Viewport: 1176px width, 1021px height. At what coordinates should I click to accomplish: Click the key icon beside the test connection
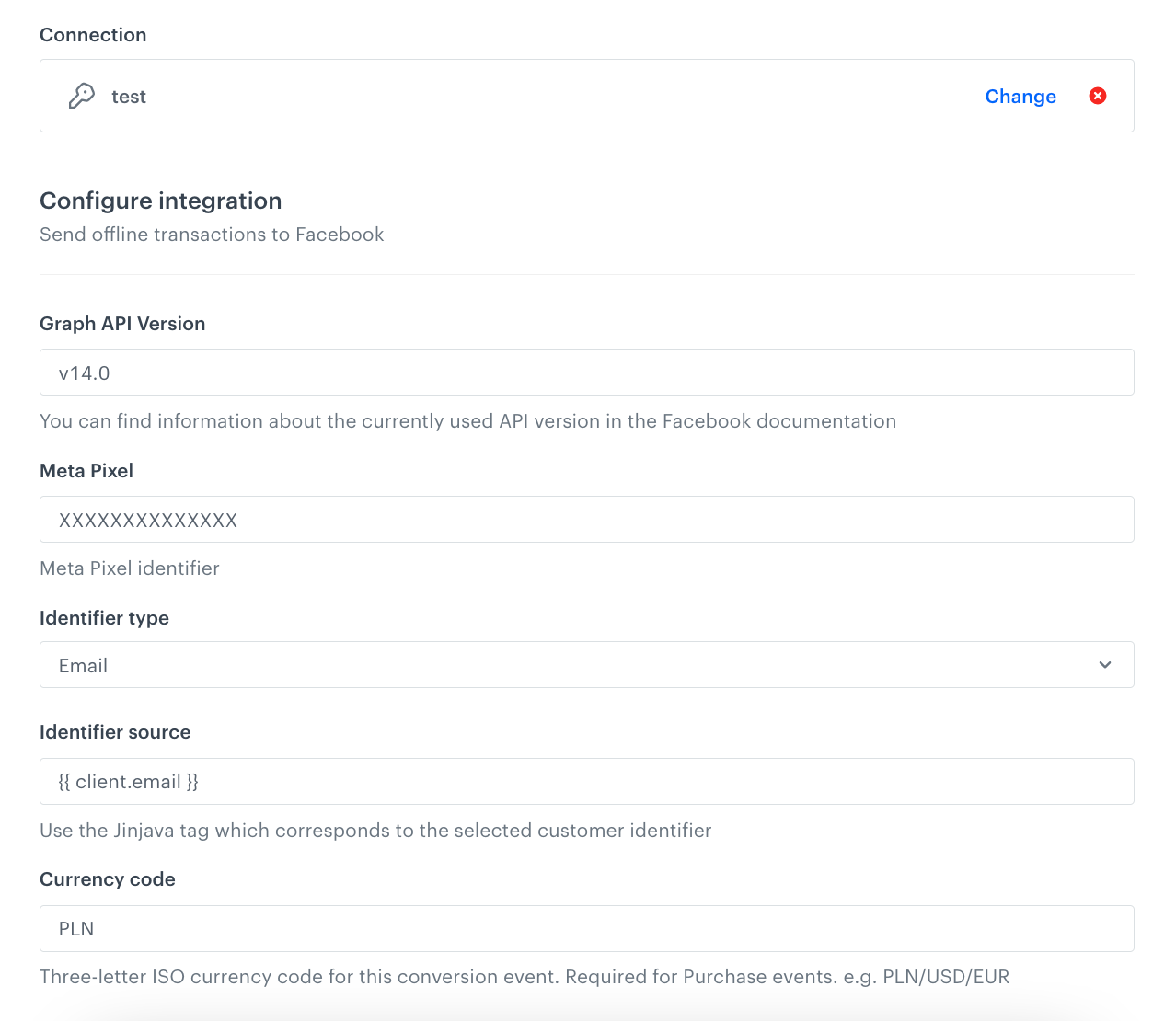click(81, 96)
